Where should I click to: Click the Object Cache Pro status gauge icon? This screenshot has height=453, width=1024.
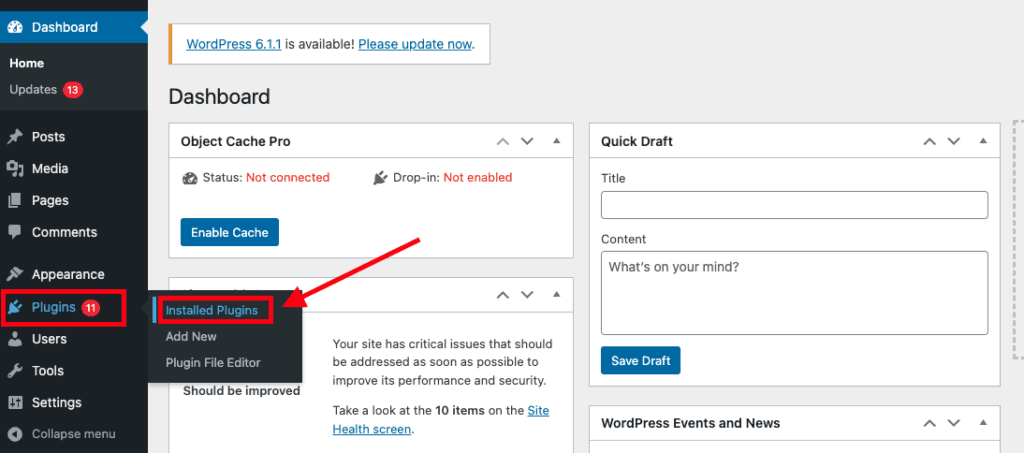point(189,178)
